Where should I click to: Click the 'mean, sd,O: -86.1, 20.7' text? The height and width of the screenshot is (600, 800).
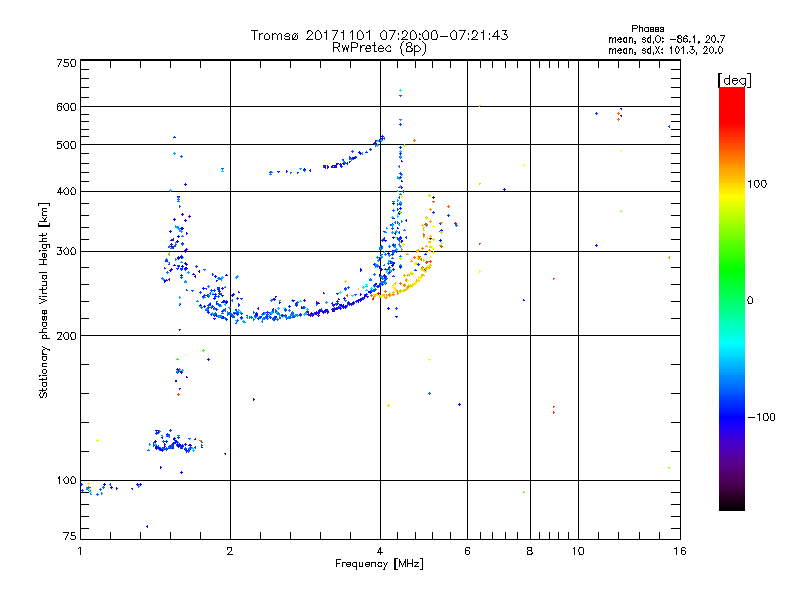point(666,39)
